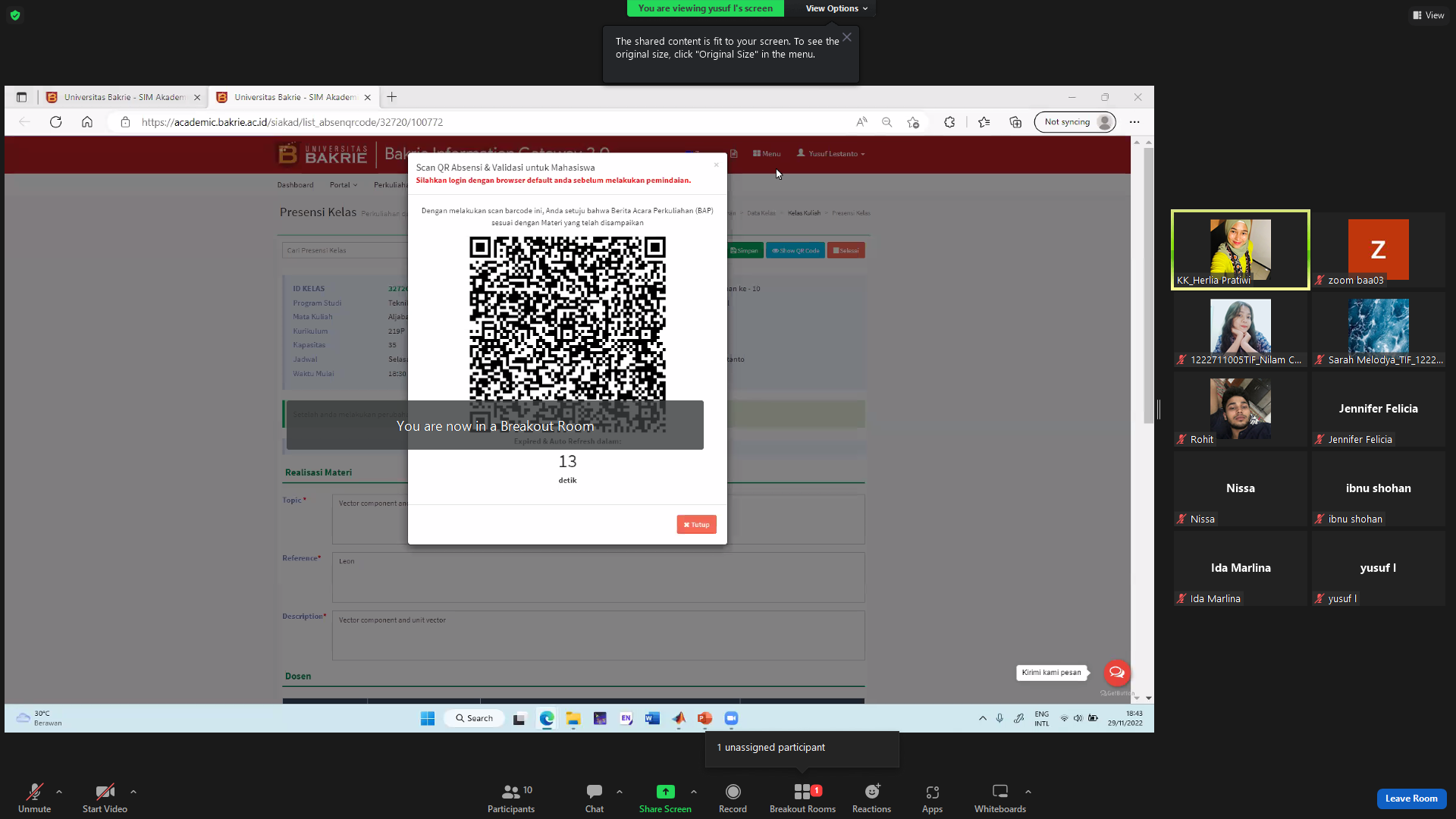The image size is (1456, 819).
Task: Click the shared page vertical scrollbar
Action: (x=1148, y=285)
